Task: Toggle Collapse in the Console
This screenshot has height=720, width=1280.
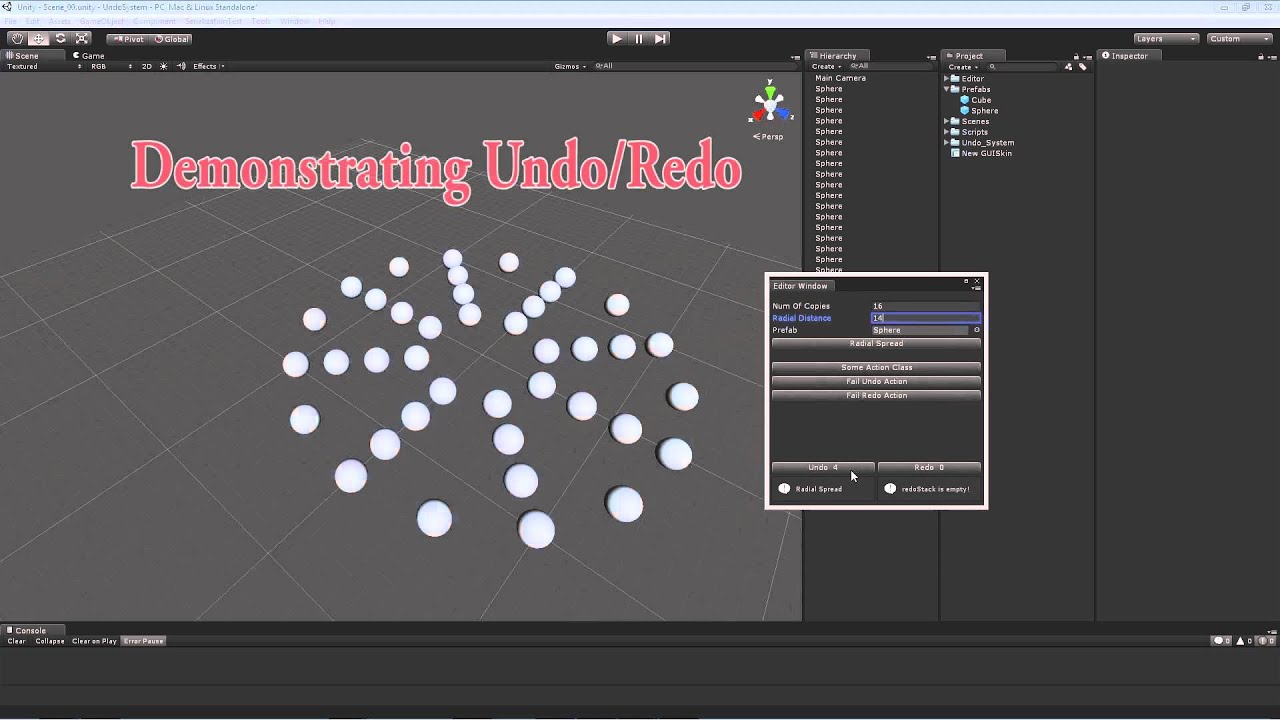Action: point(50,641)
